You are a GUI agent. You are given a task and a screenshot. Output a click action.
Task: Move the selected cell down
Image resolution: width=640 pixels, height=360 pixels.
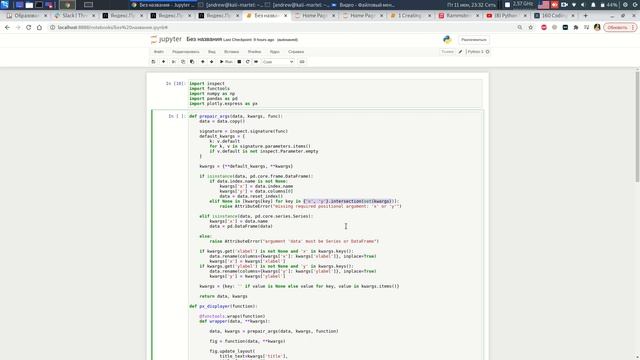coord(211,62)
